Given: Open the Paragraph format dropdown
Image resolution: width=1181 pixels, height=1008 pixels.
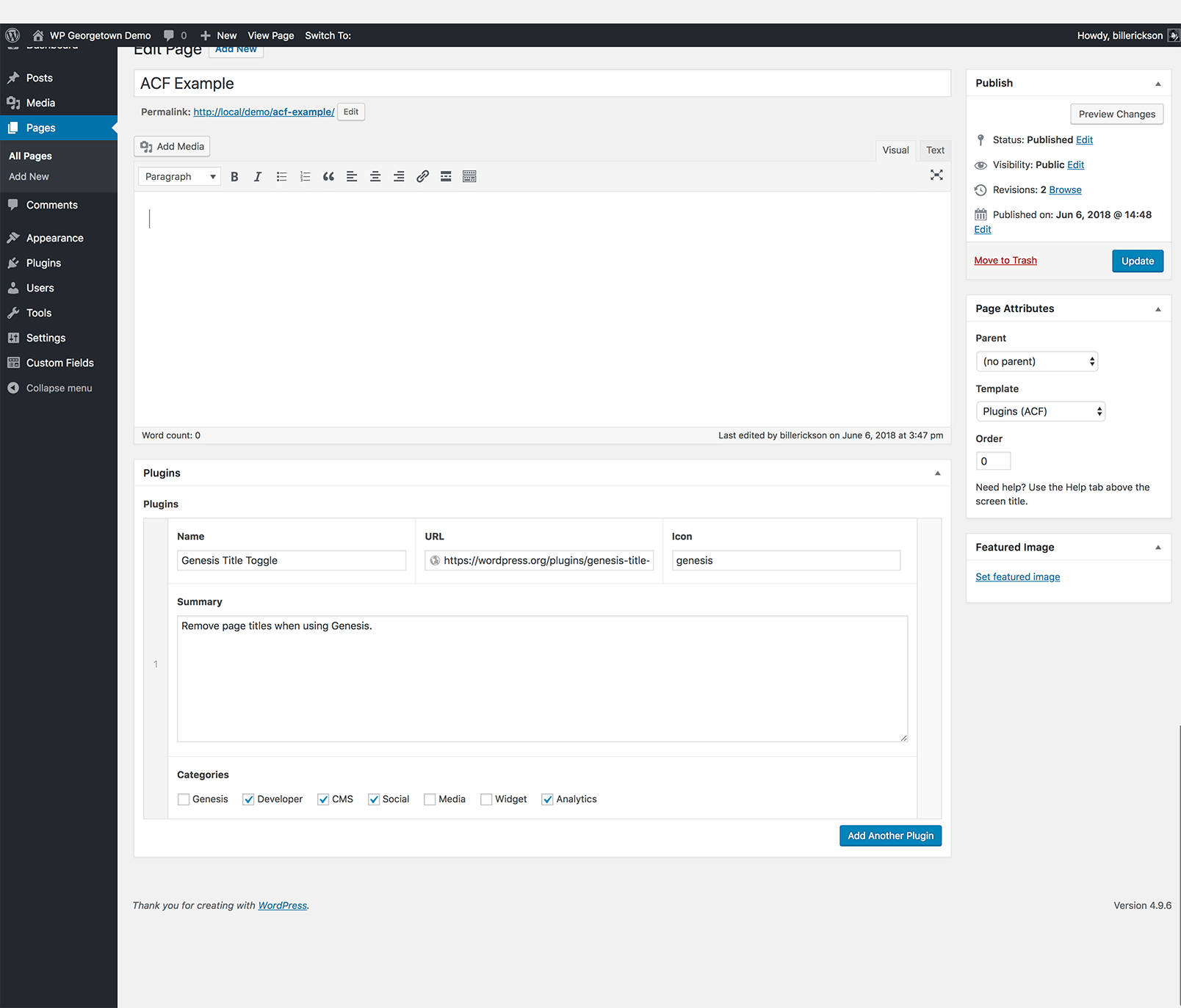Looking at the screenshot, I should pos(179,176).
